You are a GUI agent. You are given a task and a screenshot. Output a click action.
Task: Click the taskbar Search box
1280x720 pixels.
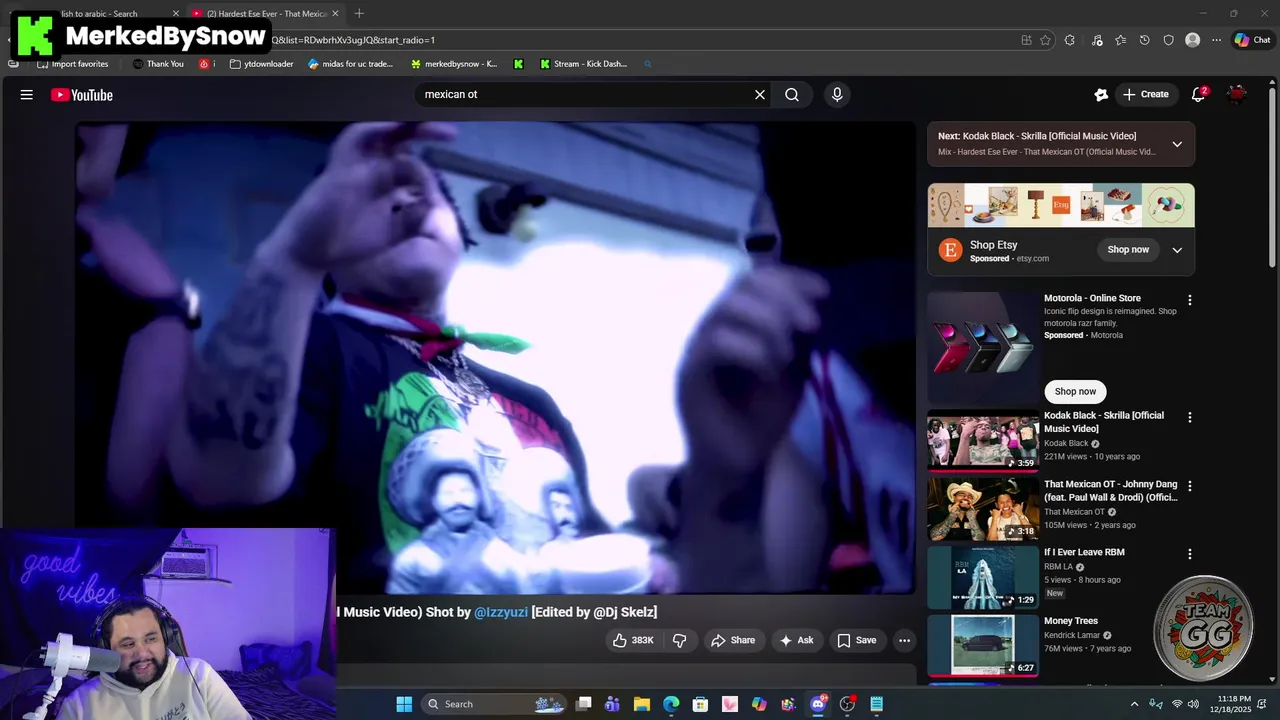[x=495, y=704]
